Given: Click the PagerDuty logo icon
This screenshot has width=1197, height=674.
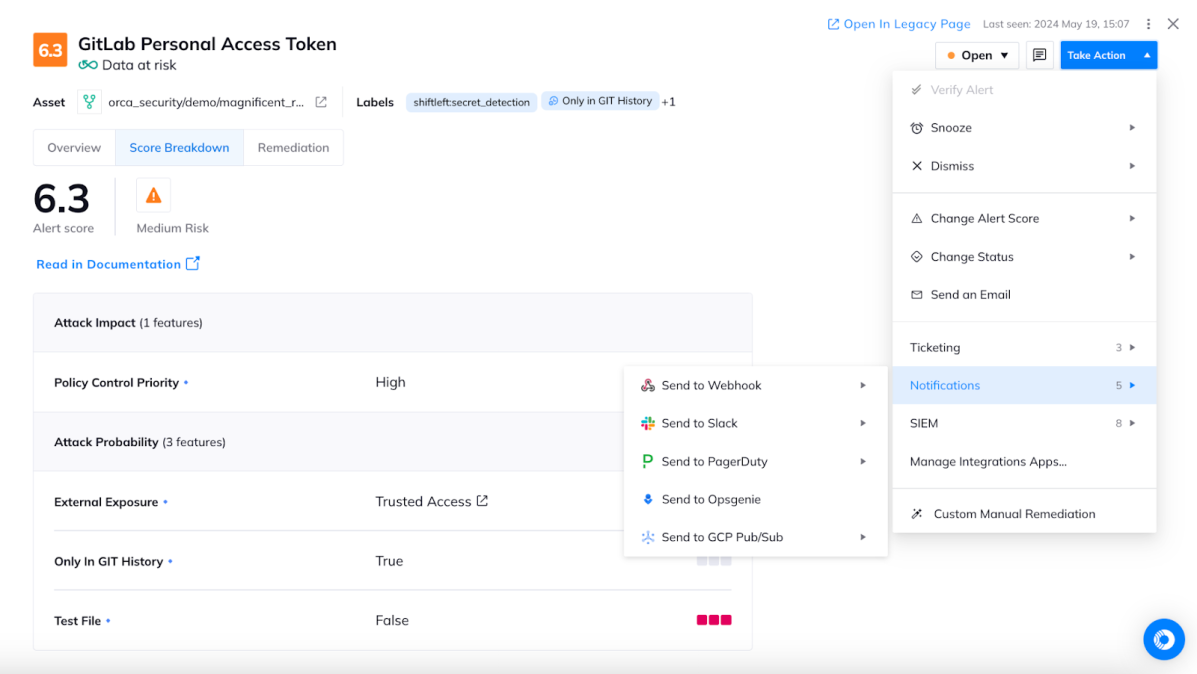Looking at the screenshot, I should [x=647, y=461].
